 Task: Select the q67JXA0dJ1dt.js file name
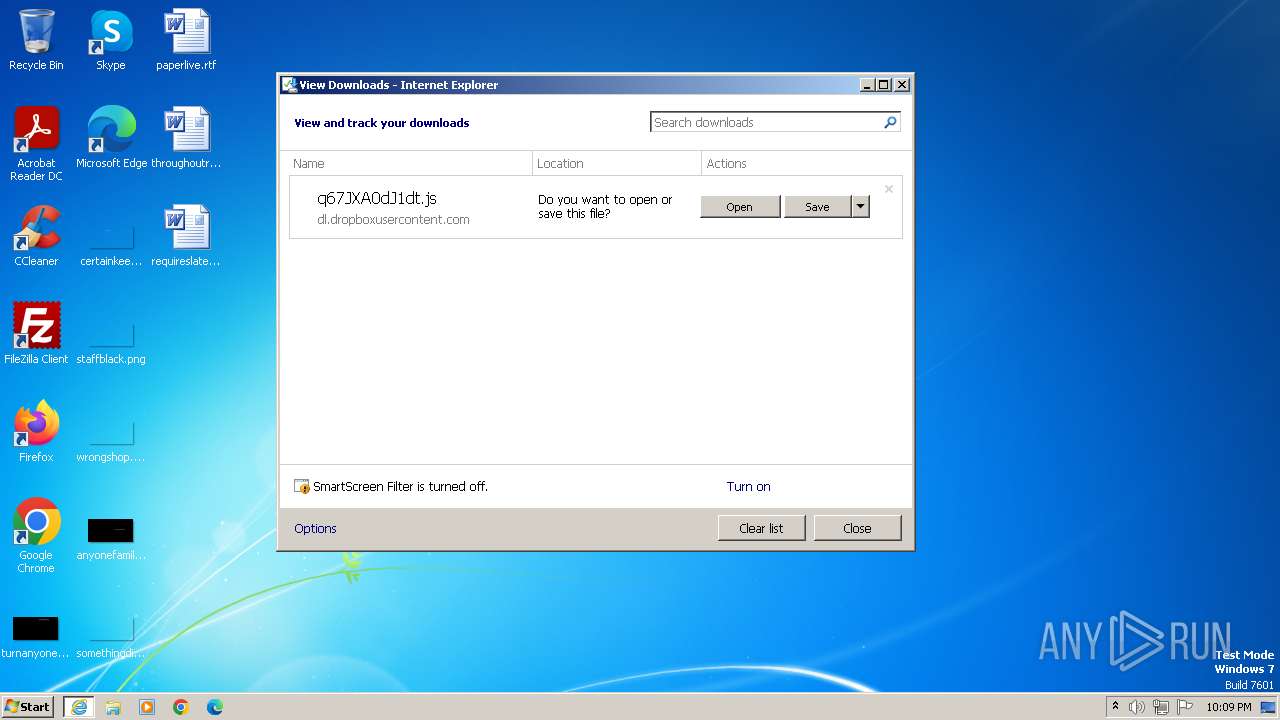(x=377, y=198)
